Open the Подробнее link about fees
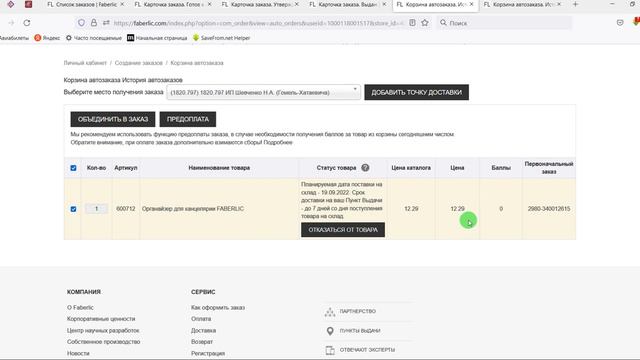Screen dimensions: 640x360 278,142
